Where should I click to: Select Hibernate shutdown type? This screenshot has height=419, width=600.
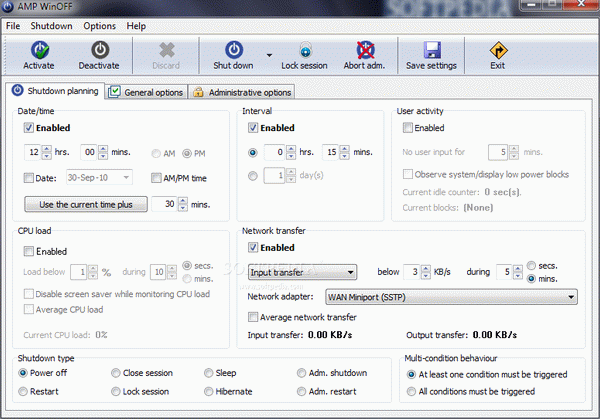(209, 391)
